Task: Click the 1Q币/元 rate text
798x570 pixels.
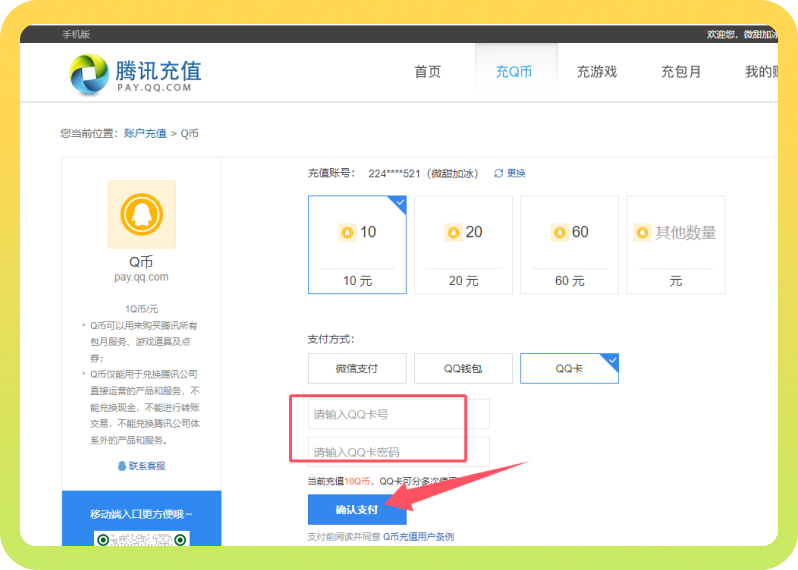Action: tap(141, 309)
